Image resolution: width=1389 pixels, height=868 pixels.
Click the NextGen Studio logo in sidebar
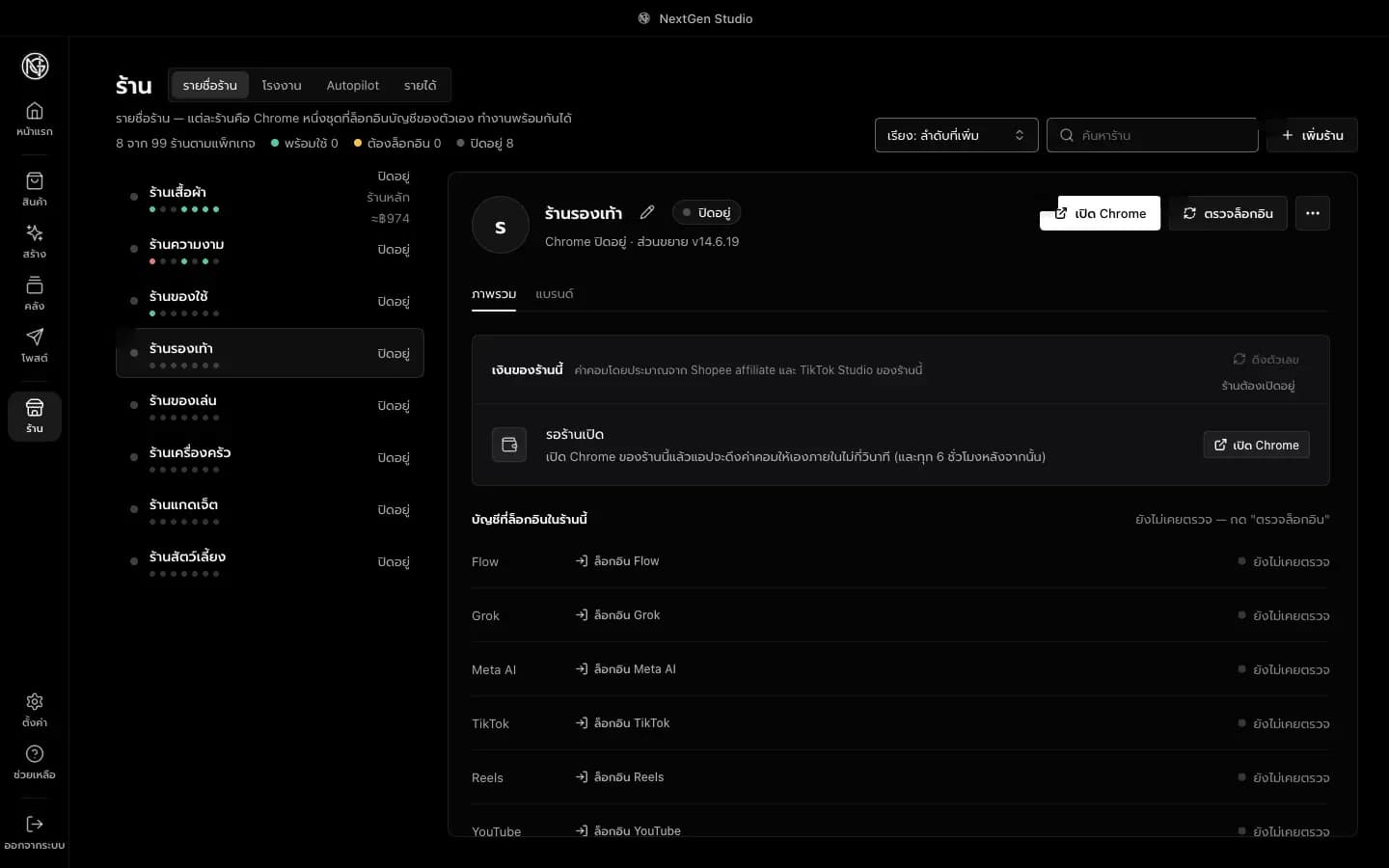click(x=35, y=66)
